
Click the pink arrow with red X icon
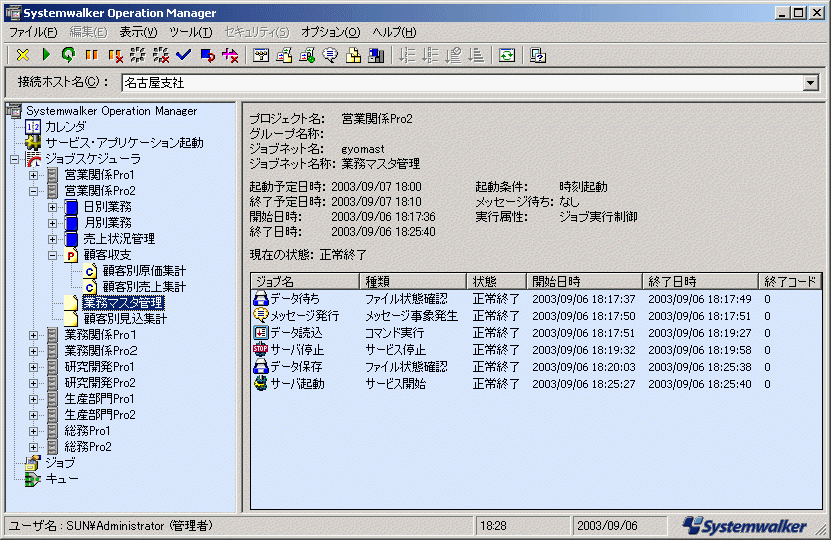[230, 55]
